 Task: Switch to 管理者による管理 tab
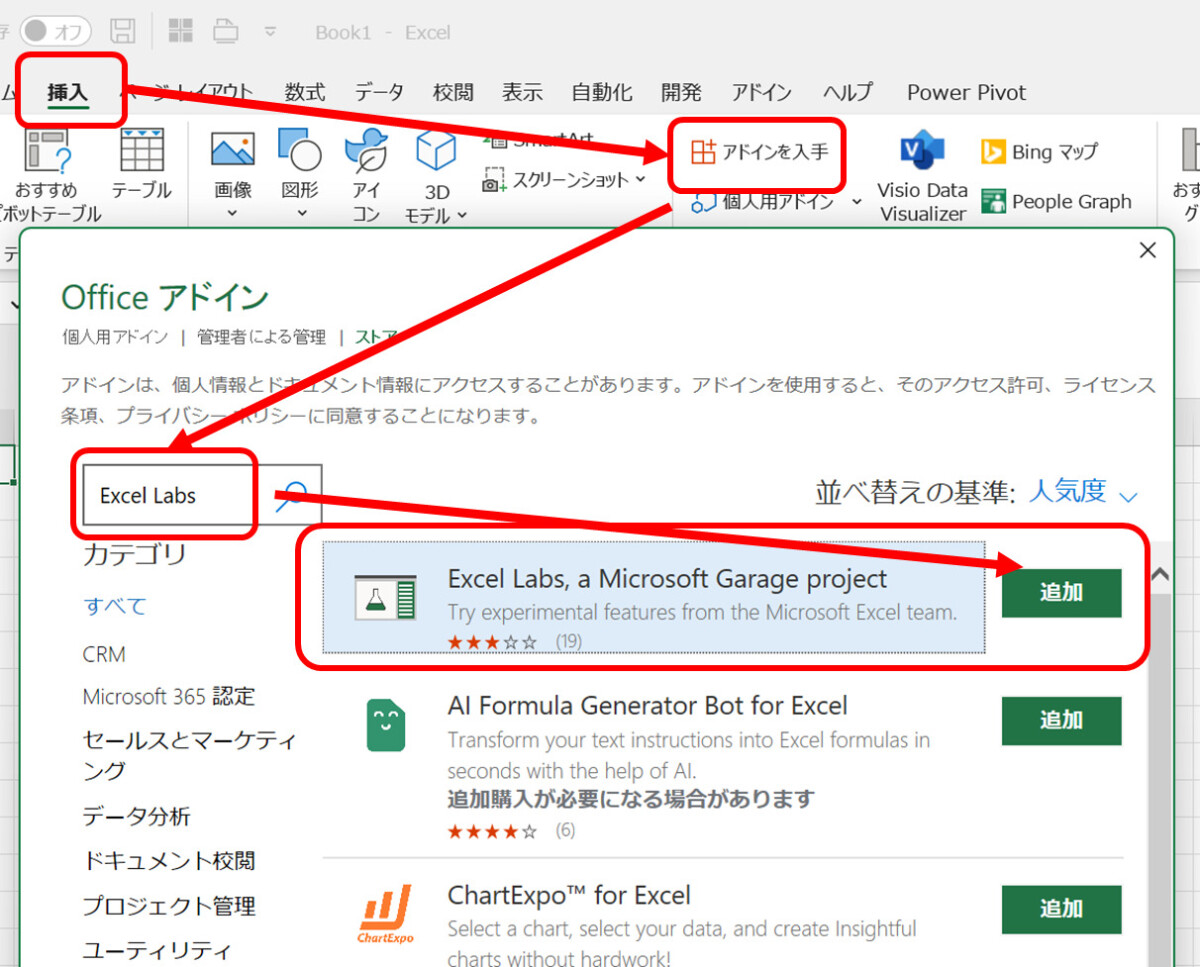point(262,337)
